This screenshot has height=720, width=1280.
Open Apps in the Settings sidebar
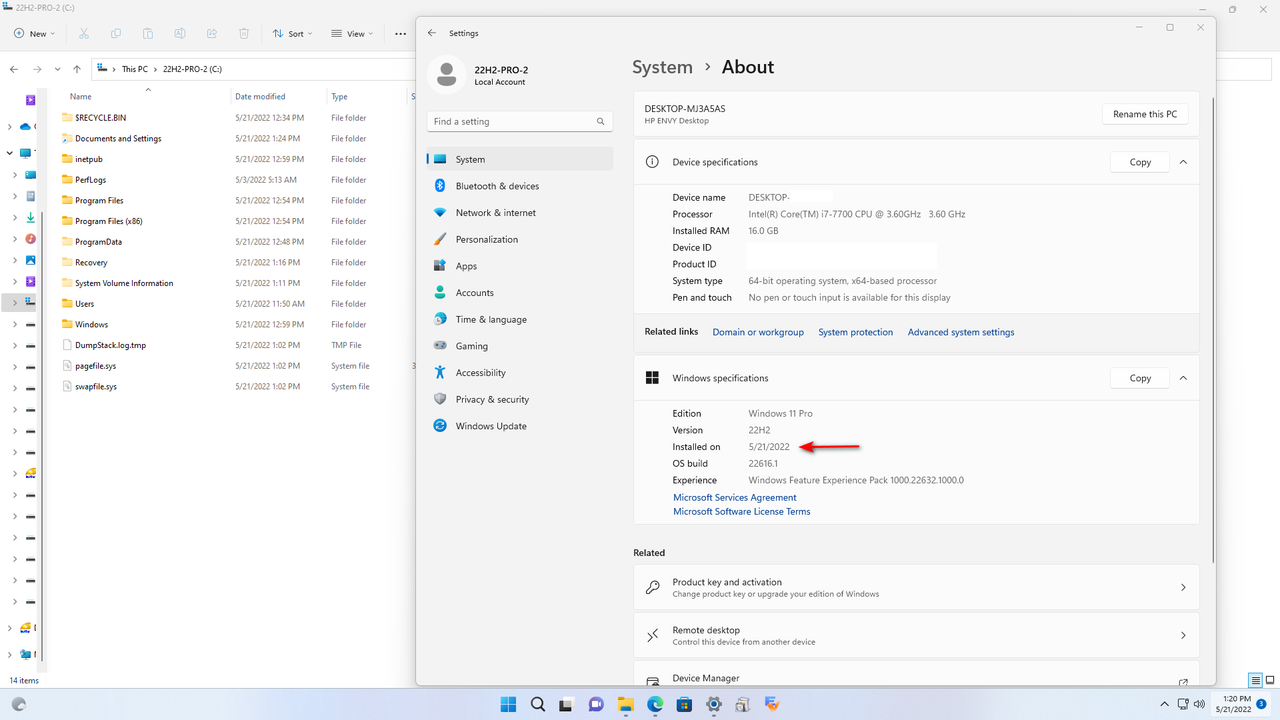point(520,266)
